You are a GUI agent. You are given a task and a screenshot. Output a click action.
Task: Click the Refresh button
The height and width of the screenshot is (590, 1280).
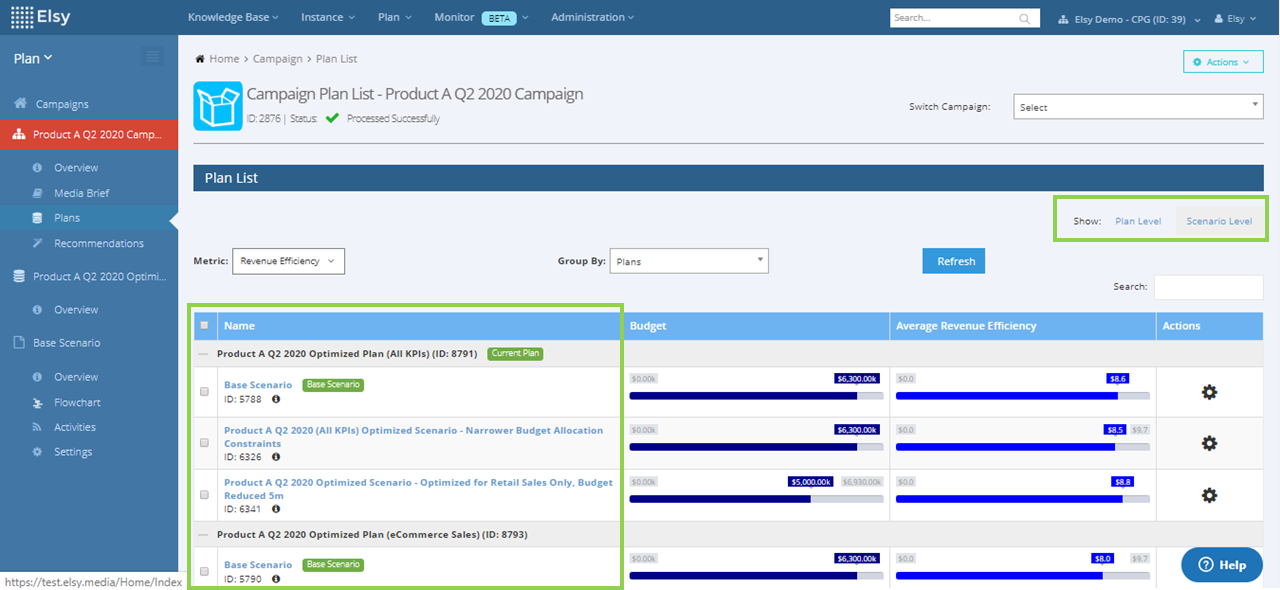point(953,260)
